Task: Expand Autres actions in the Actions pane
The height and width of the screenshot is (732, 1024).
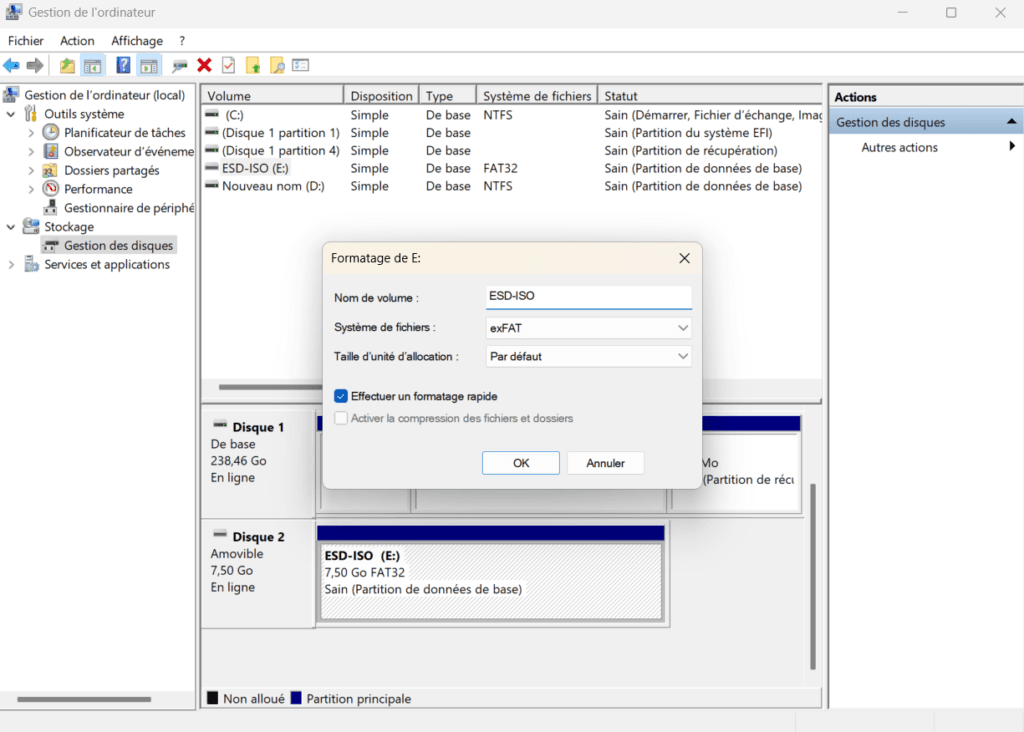Action: click(1011, 146)
